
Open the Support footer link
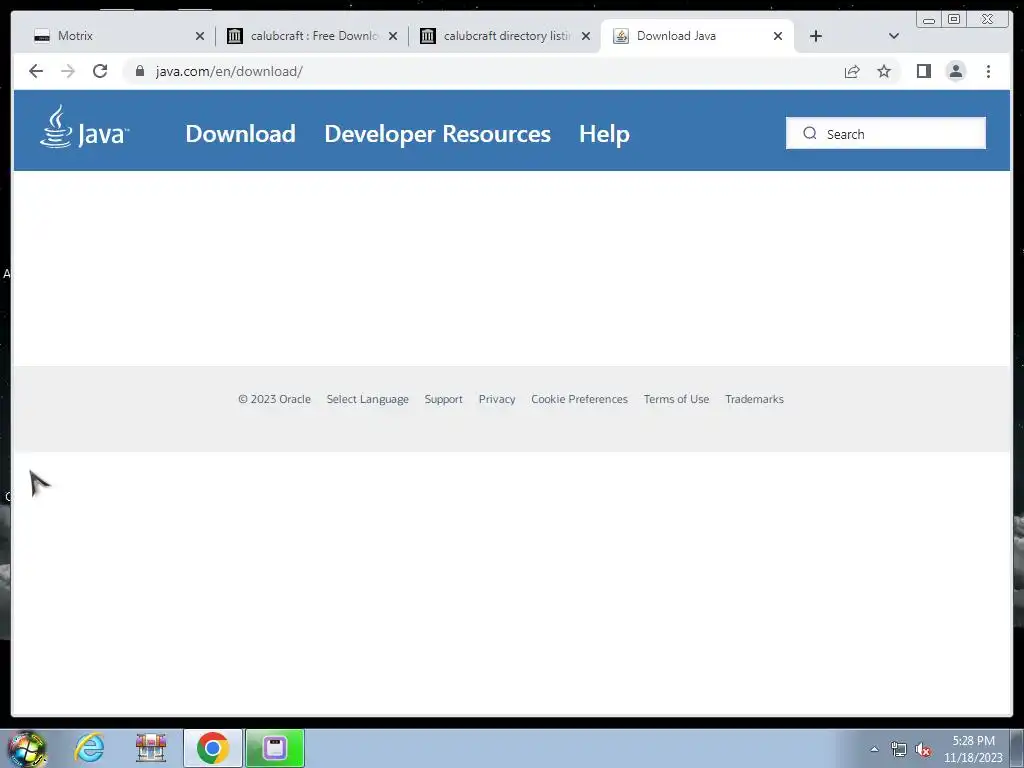point(443,399)
